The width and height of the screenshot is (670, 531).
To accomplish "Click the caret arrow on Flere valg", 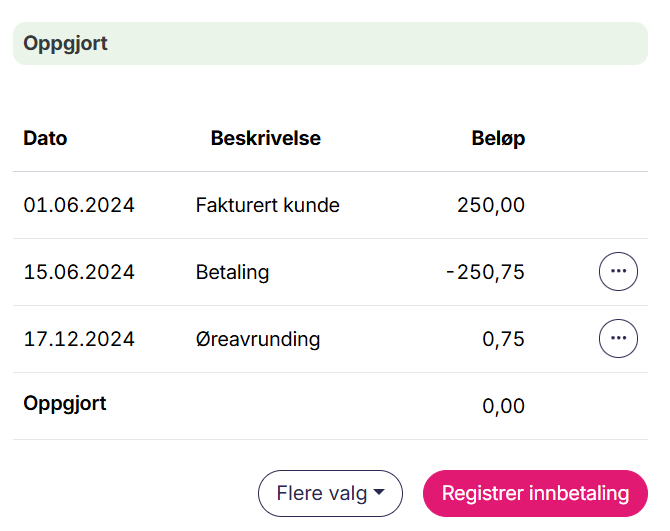I will (x=379, y=493).
